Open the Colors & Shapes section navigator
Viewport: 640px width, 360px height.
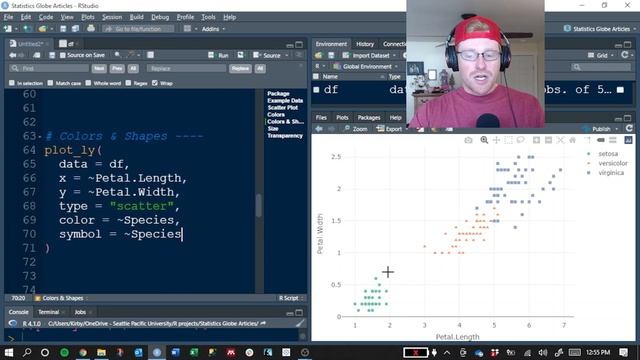click(x=61, y=298)
